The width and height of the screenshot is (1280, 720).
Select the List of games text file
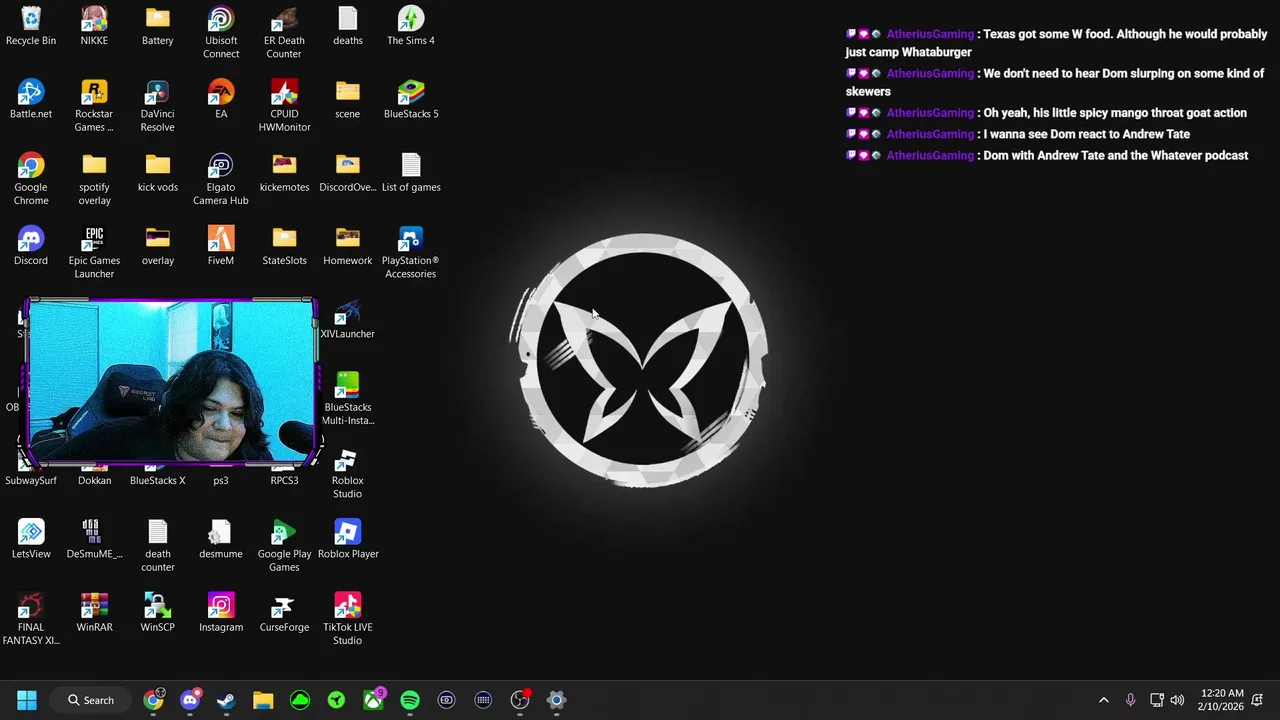pyautogui.click(x=411, y=172)
